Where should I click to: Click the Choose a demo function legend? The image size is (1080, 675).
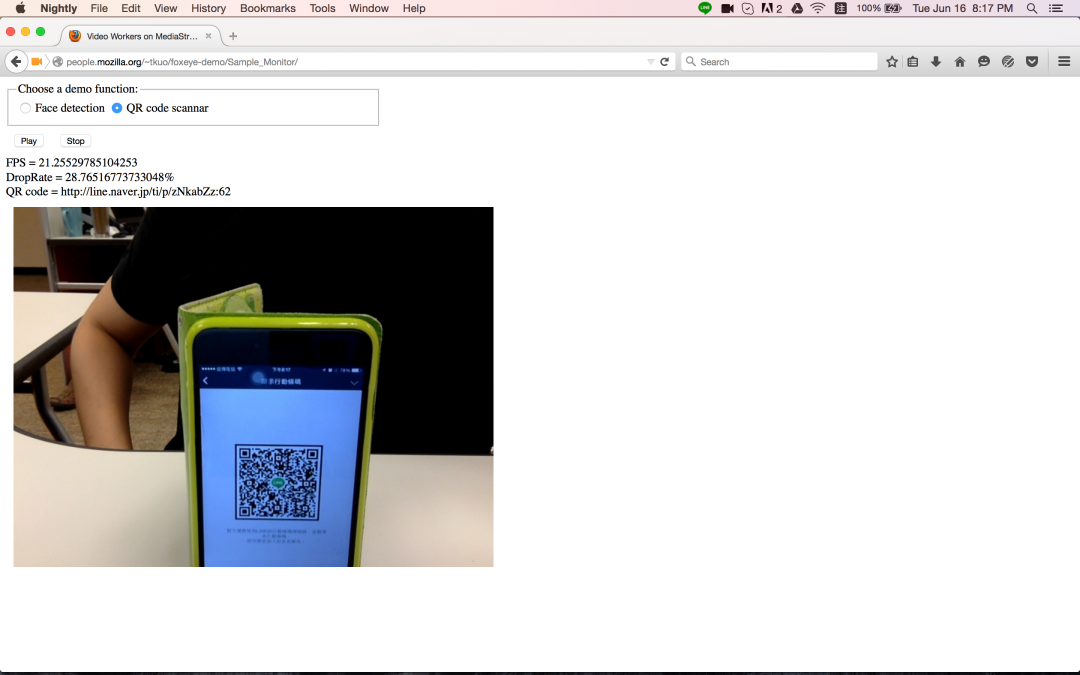tap(78, 89)
